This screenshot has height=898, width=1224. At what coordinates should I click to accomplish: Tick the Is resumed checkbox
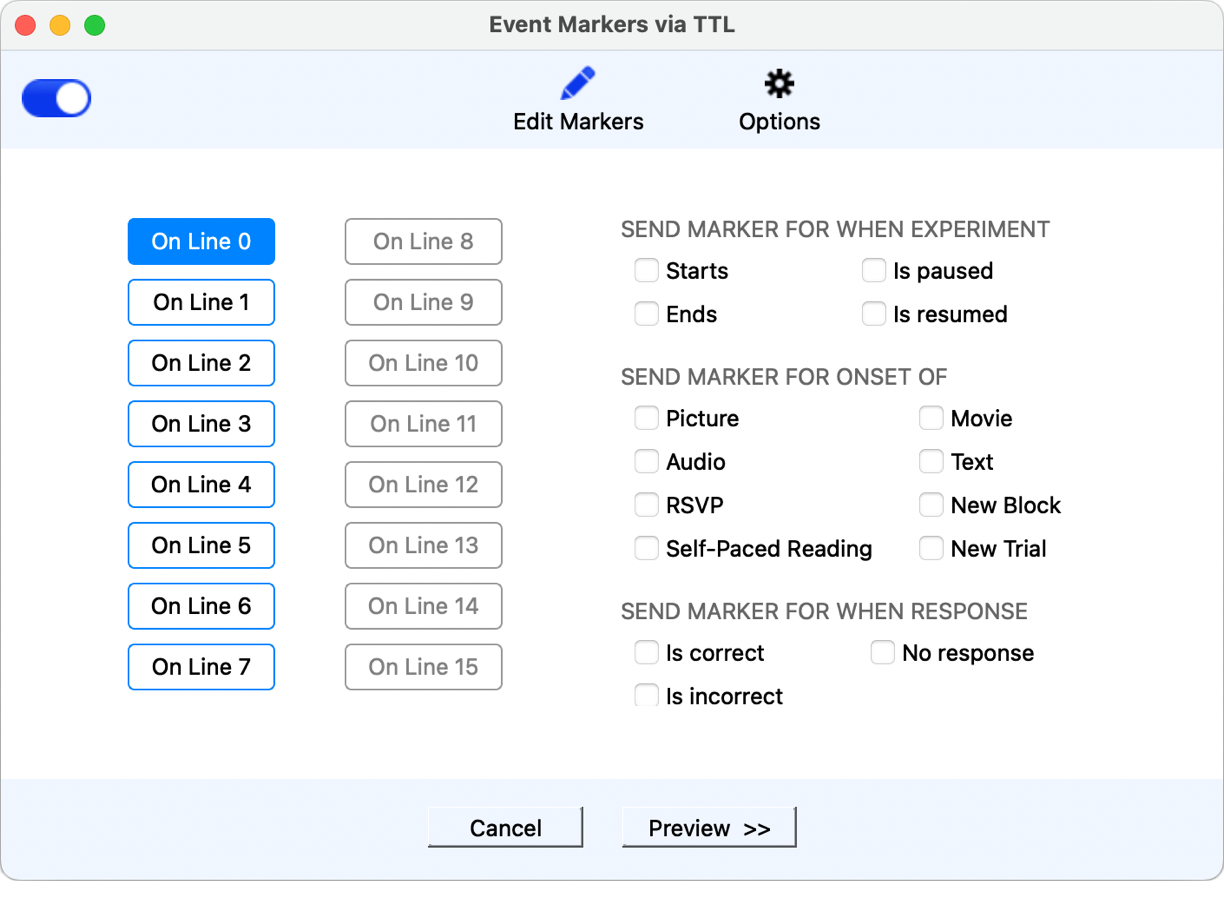(x=874, y=314)
